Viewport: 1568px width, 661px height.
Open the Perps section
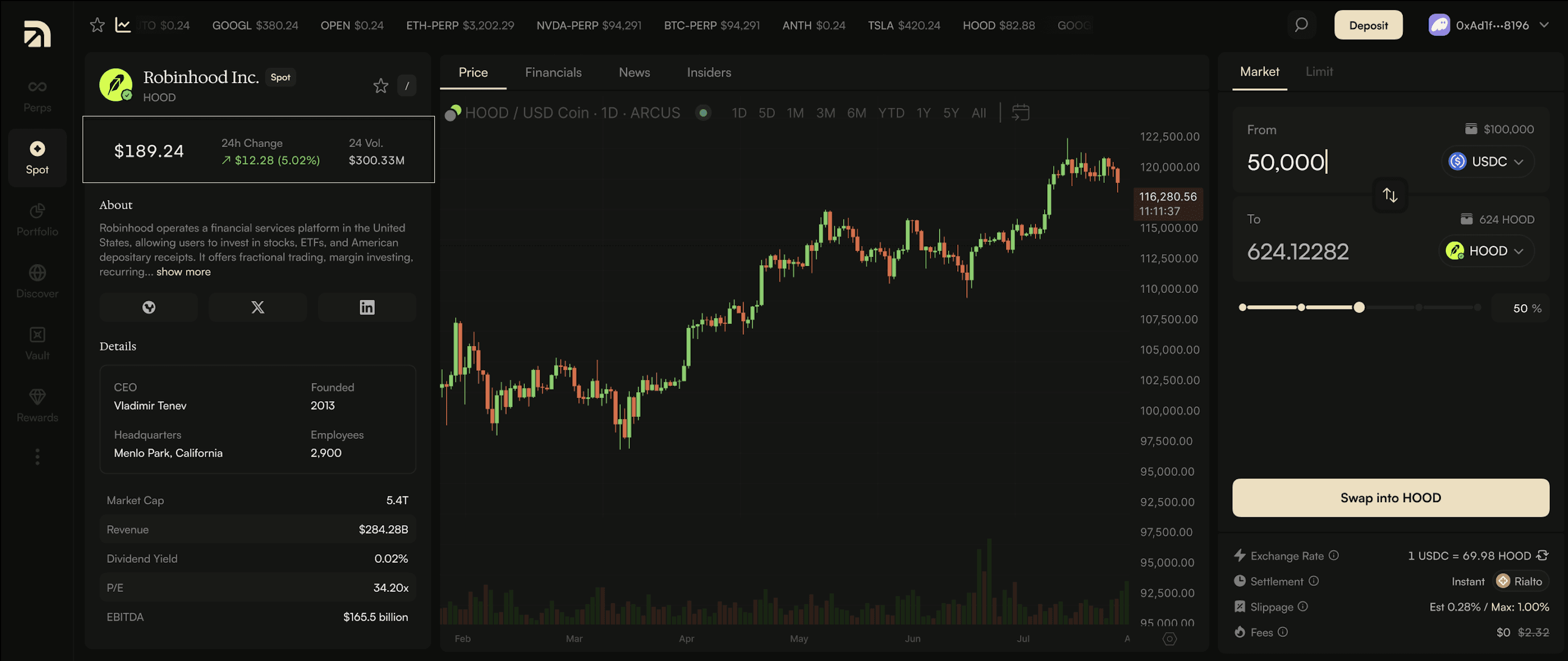coord(37,96)
